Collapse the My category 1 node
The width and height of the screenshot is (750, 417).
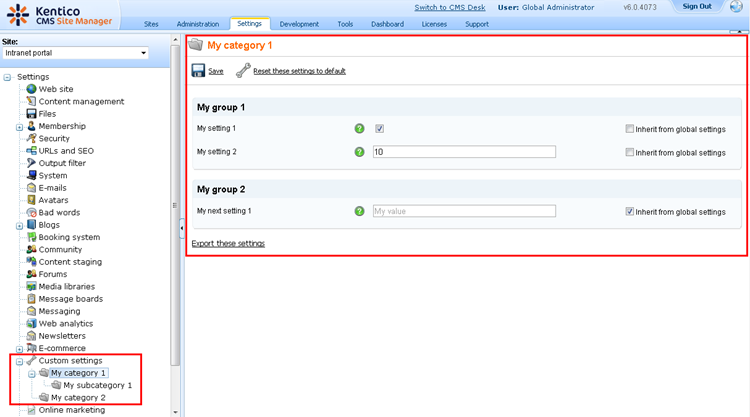coord(32,374)
